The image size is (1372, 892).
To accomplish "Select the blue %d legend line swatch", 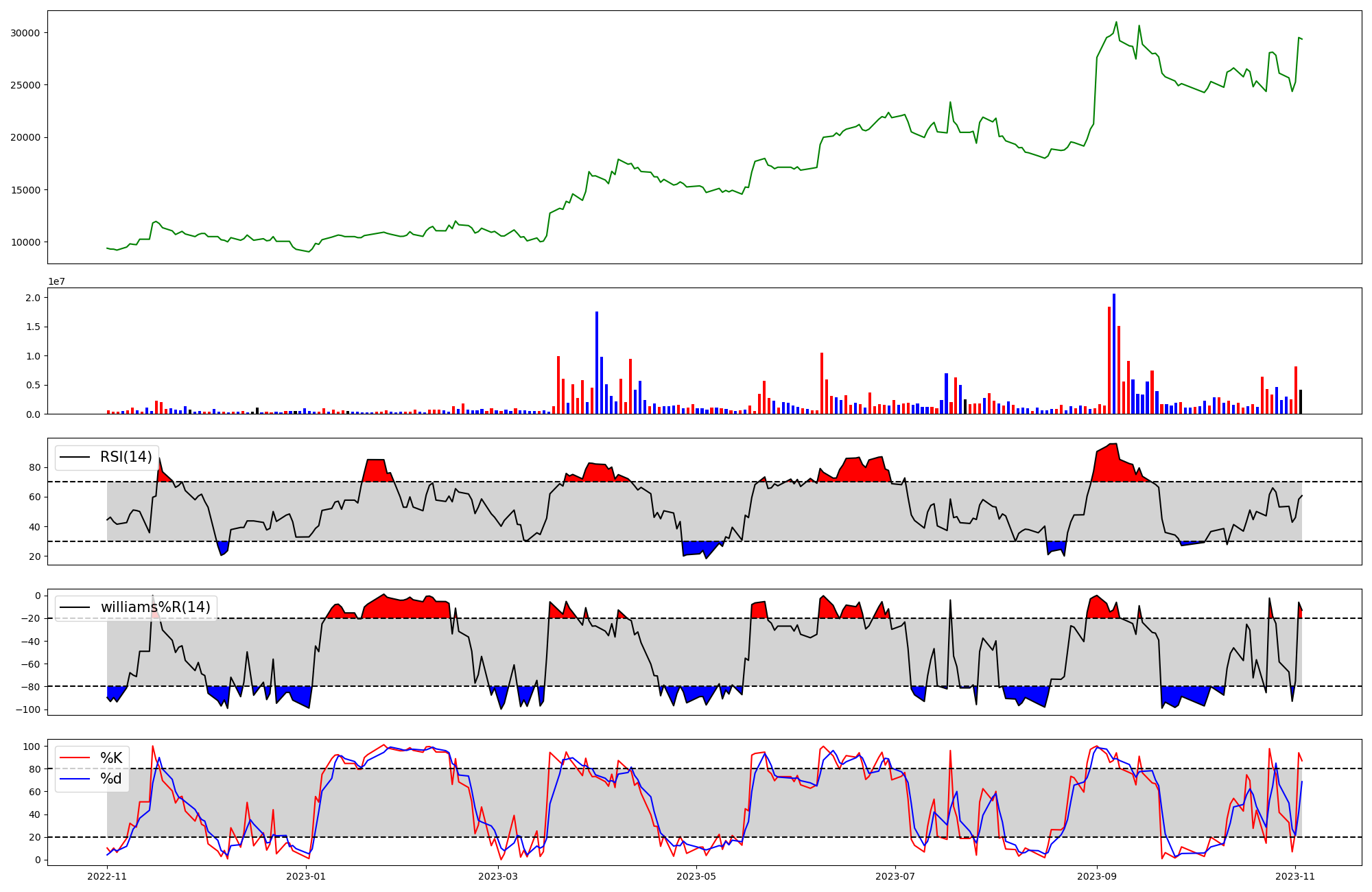I will click(x=75, y=779).
